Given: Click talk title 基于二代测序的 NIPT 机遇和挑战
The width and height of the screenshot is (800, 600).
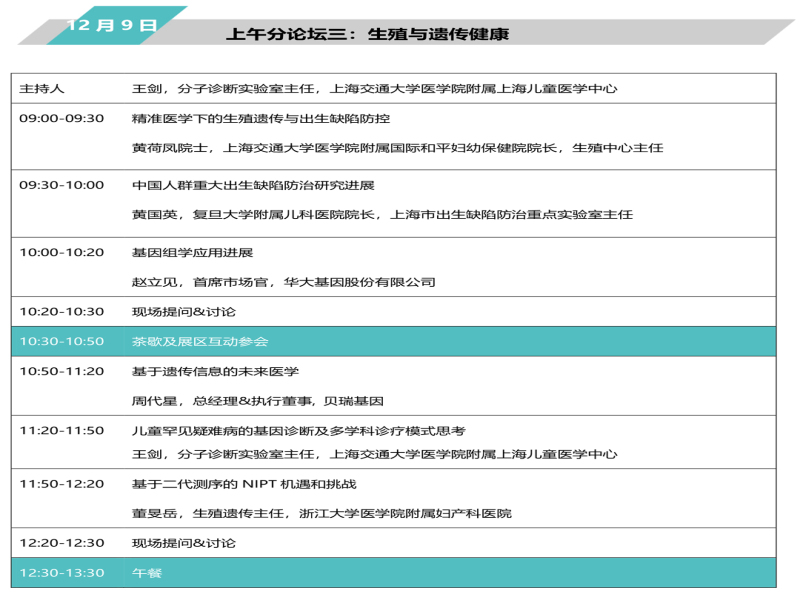Looking at the screenshot, I should click(244, 484).
